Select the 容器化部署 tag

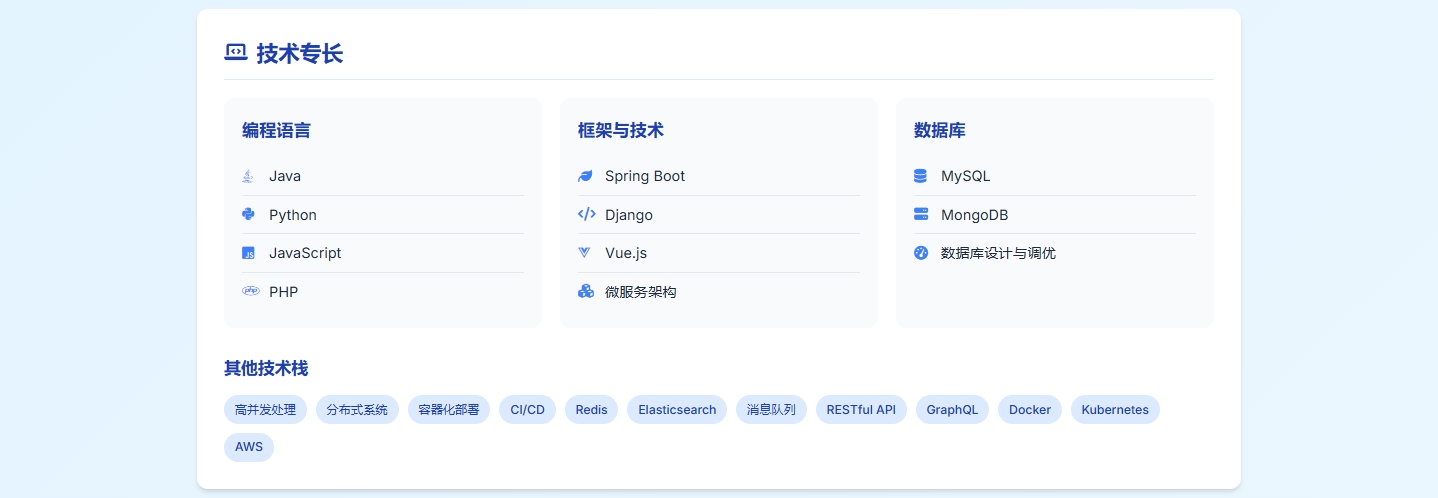(449, 410)
